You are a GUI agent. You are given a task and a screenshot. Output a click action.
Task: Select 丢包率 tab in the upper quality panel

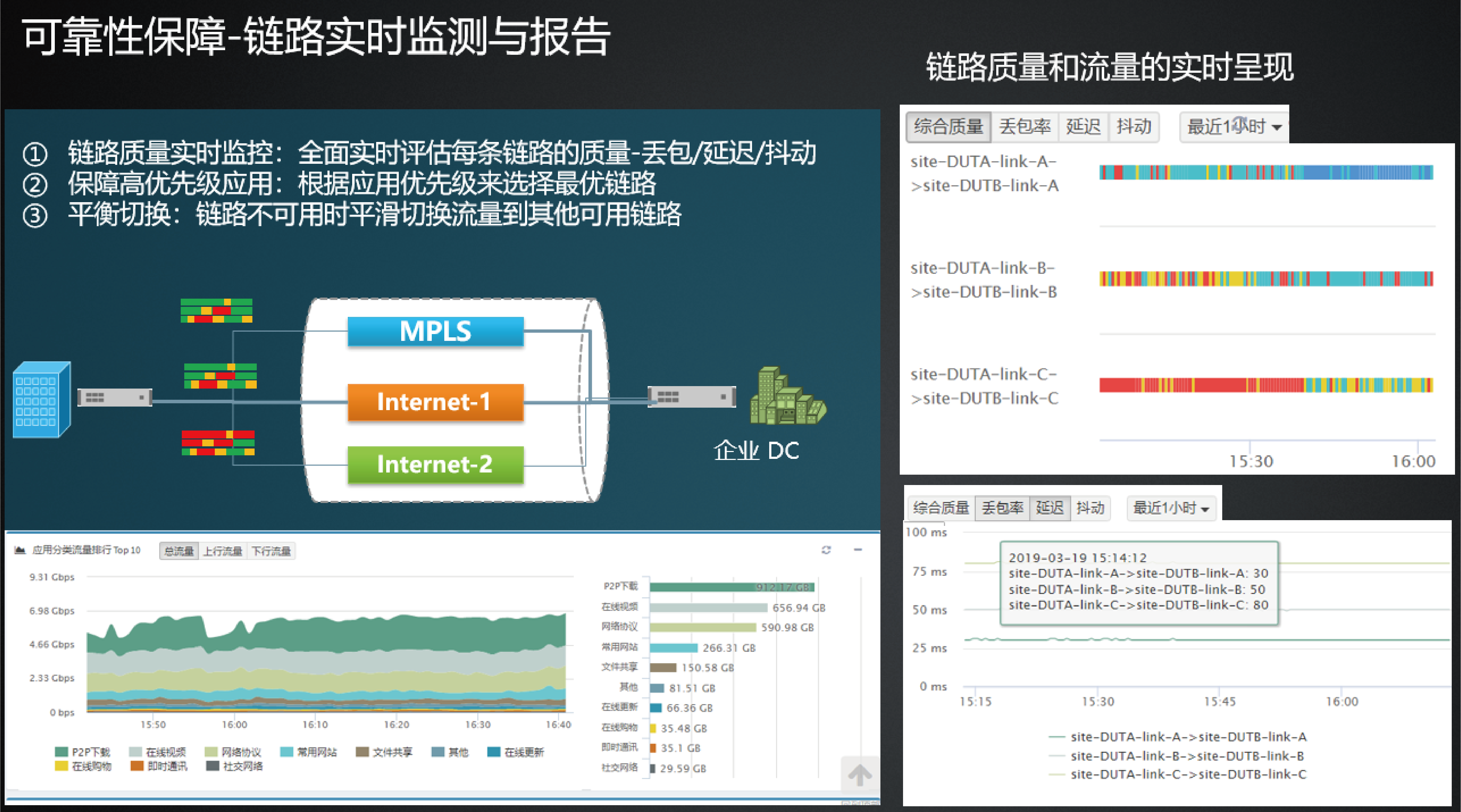[1025, 126]
